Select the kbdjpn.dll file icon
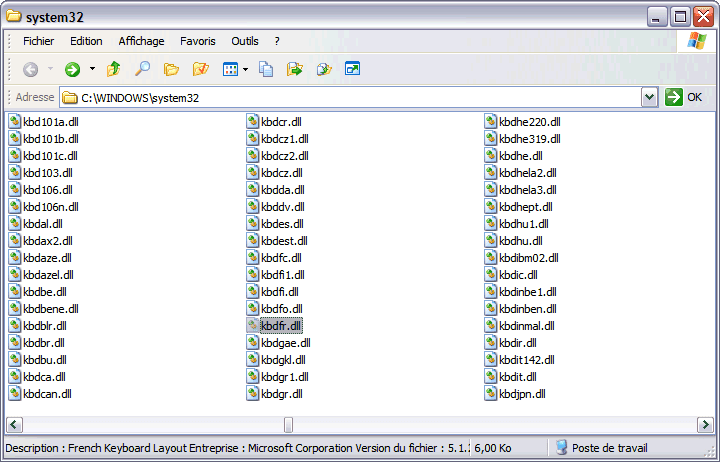The image size is (720, 462). 490,393
